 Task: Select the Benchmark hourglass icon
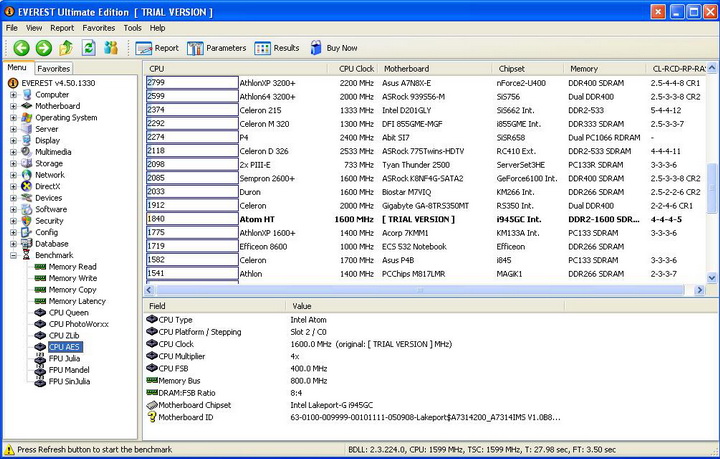click(x=27, y=255)
